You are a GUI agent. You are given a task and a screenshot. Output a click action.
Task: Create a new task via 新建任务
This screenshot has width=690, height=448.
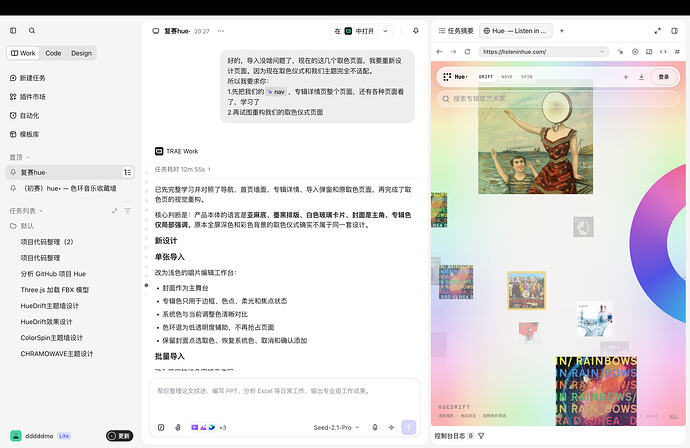point(28,78)
